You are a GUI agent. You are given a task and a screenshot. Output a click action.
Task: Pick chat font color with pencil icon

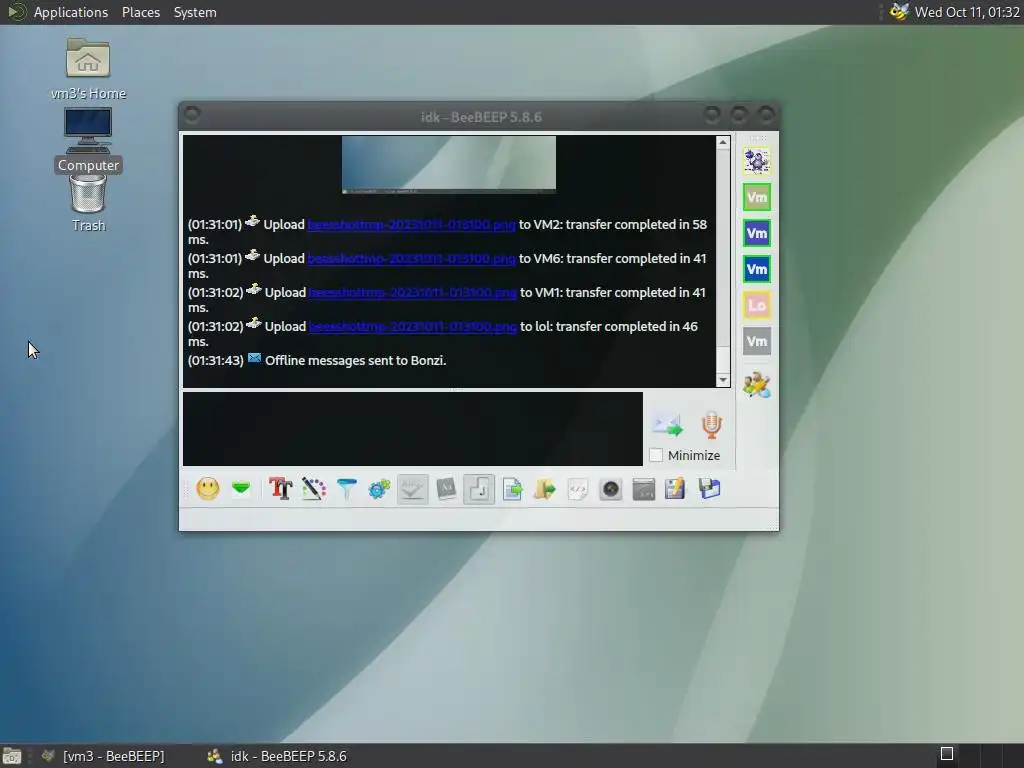click(x=313, y=488)
